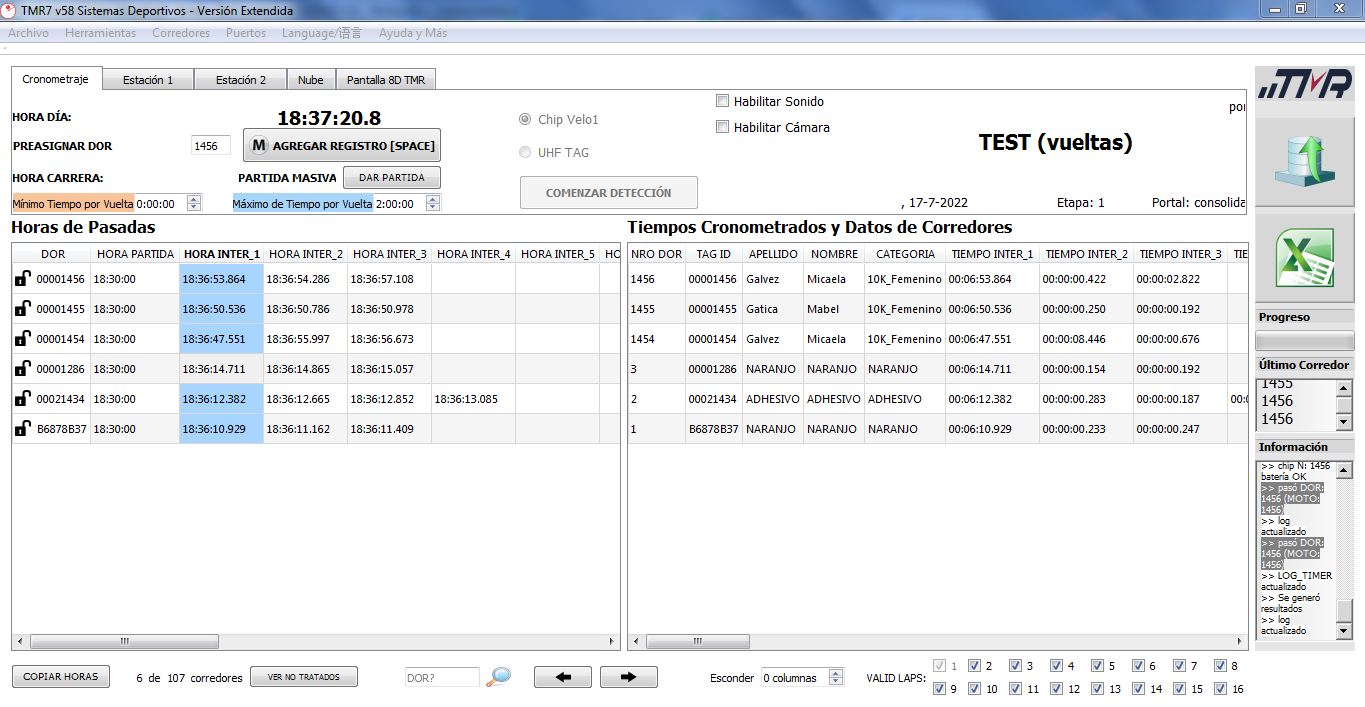
Task: Click the right arrow navigation button
Action: point(628,677)
